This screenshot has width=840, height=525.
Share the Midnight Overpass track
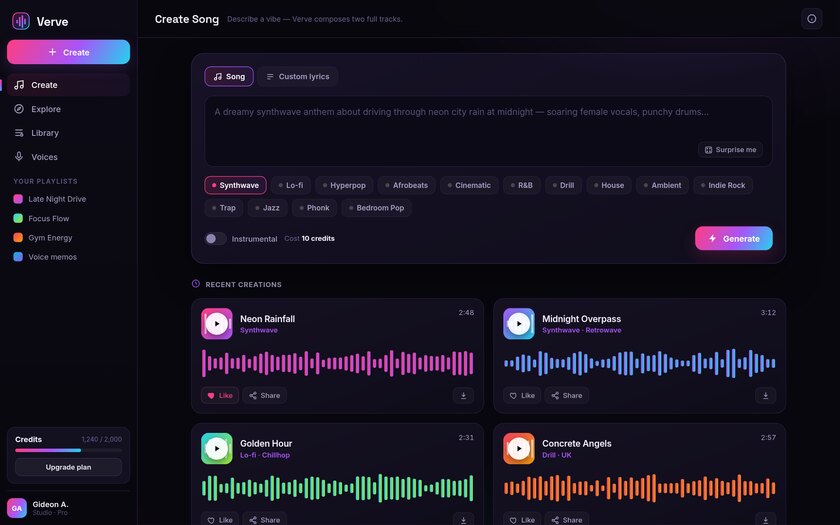(x=567, y=395)
